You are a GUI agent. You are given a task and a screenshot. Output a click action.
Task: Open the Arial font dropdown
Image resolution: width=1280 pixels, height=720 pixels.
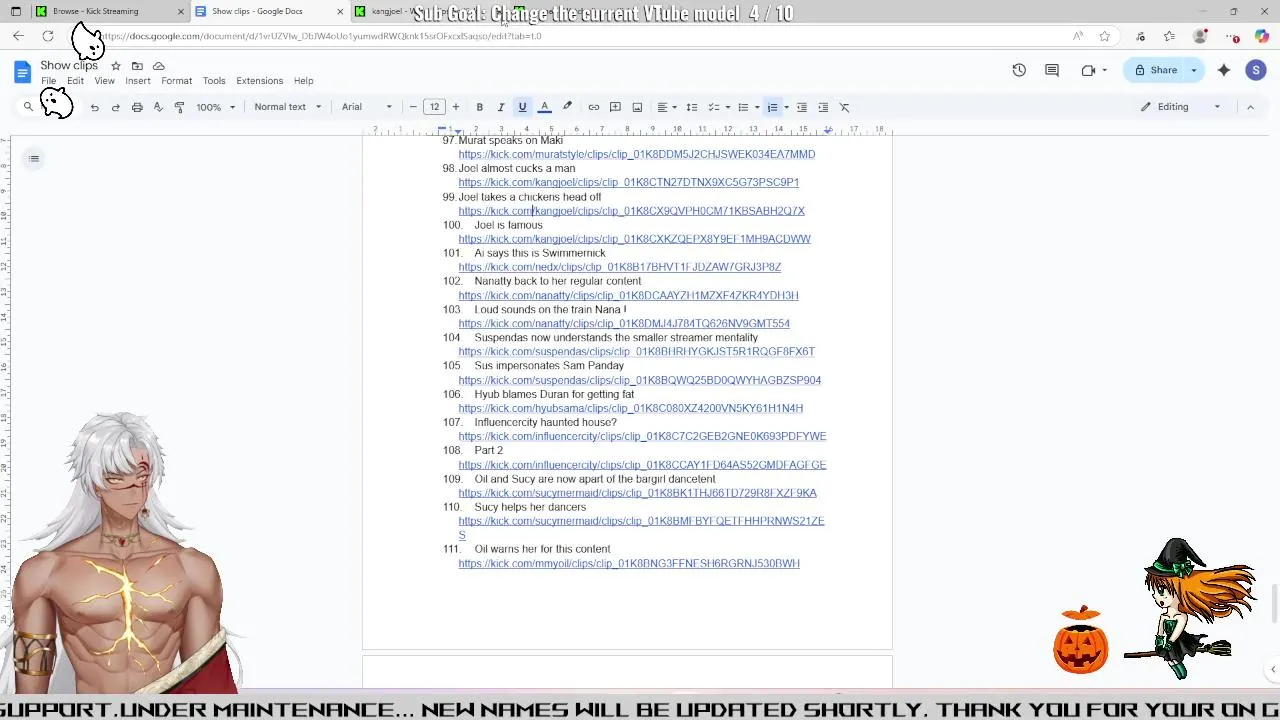point(367,107)
